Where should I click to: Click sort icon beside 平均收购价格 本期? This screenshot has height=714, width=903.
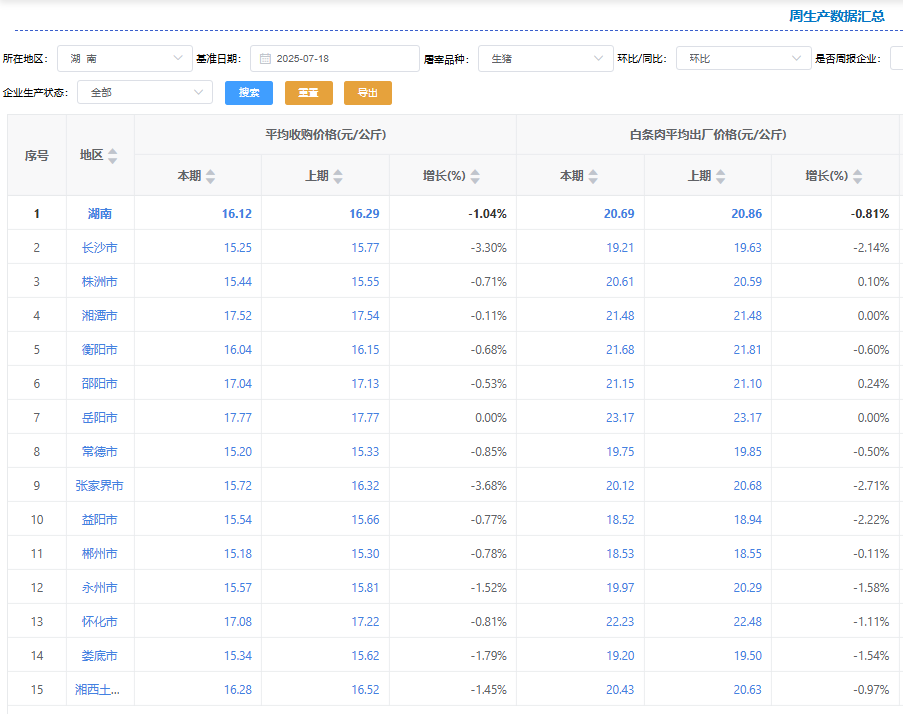[210, 176]
